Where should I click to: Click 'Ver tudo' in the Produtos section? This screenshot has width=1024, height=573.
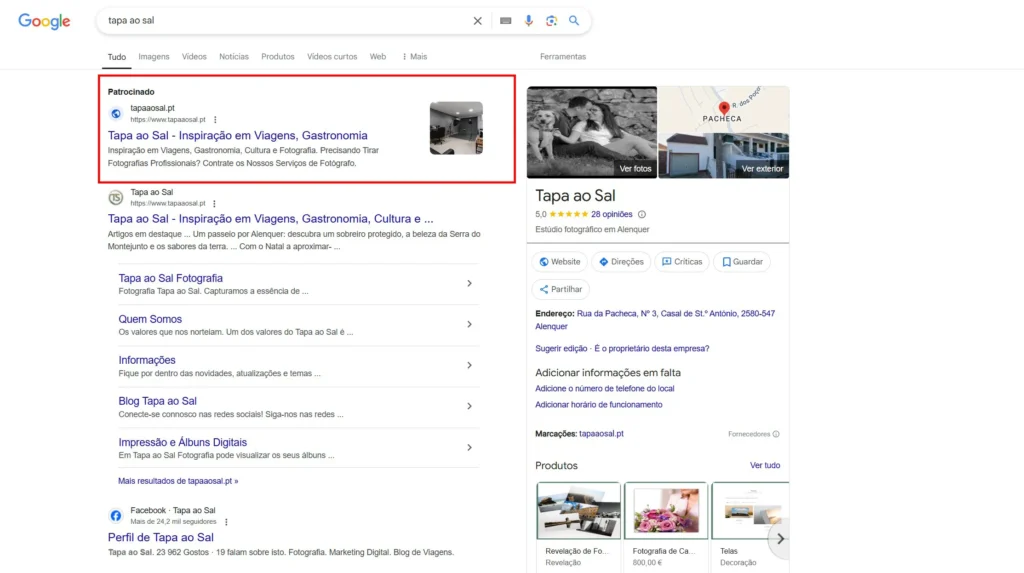tap(765, 466)
